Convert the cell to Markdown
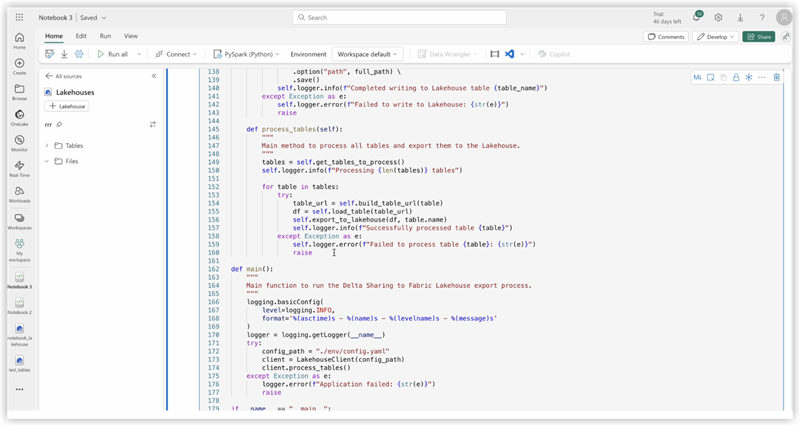The image size is (800, 426). [697, 78]
